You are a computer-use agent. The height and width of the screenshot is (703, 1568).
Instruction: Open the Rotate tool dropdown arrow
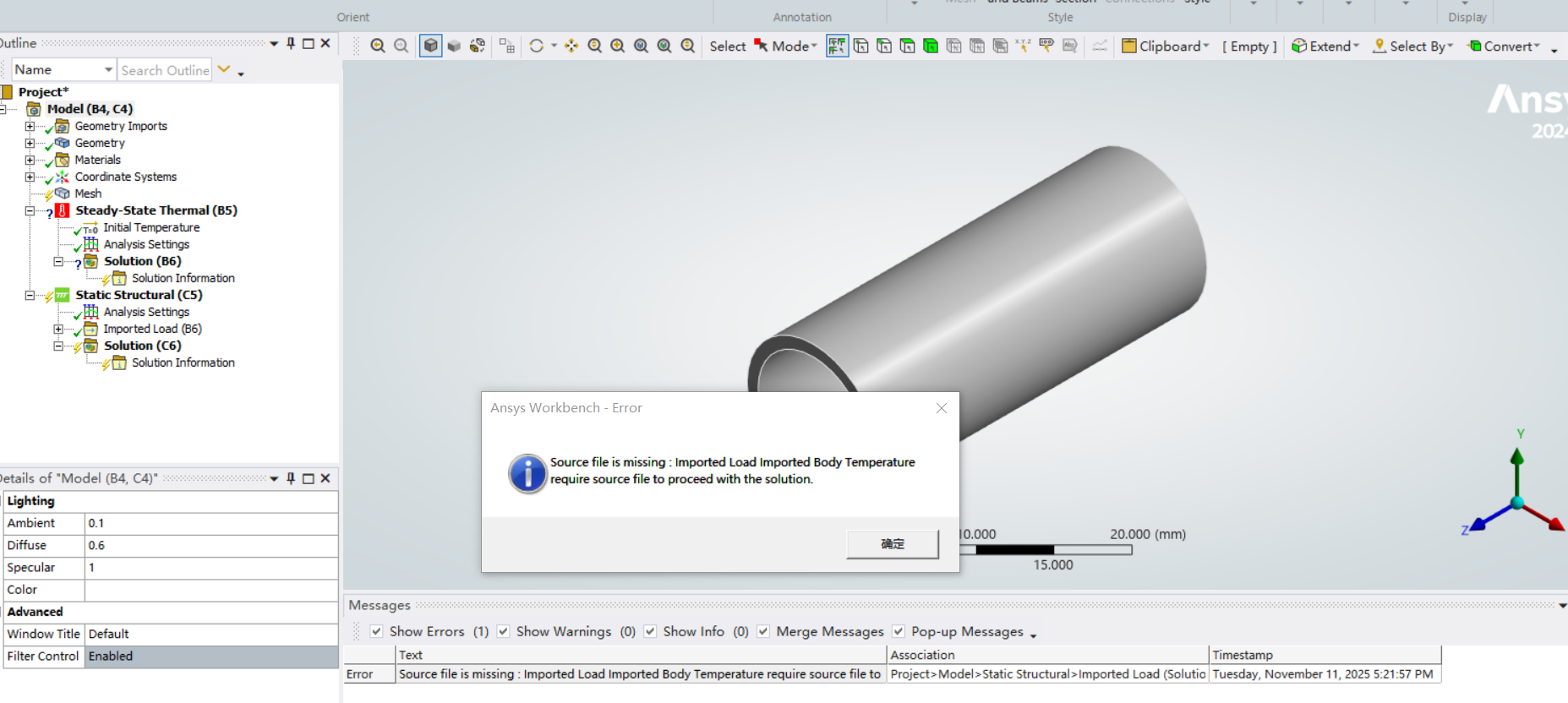pos(555,46)
